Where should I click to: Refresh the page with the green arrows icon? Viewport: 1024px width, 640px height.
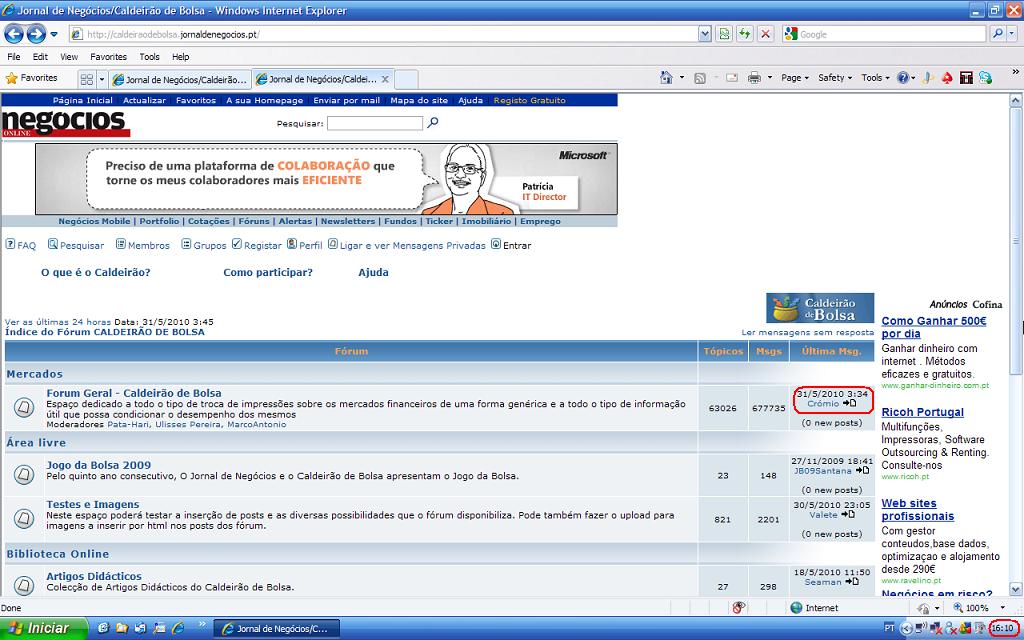(744, 34)
